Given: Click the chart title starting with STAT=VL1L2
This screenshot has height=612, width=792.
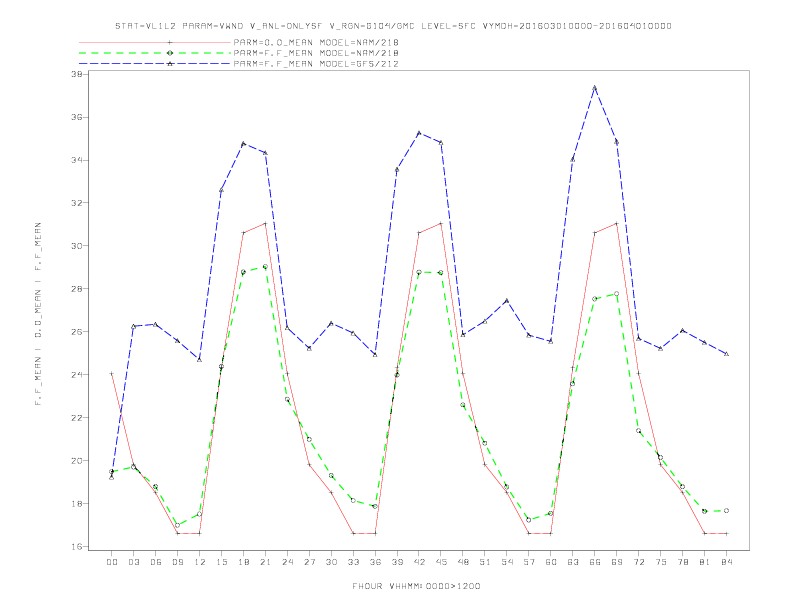Looking at the screenshot, I should coord(393,26).
